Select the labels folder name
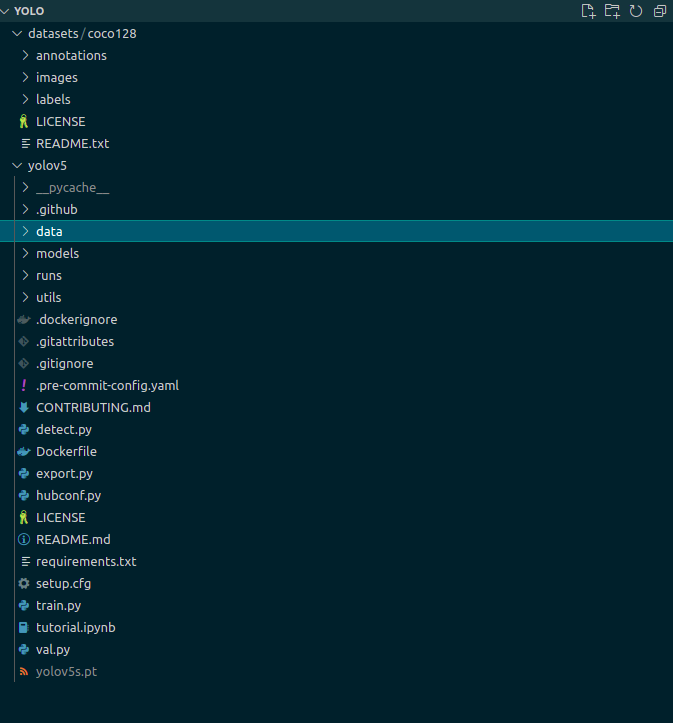The image size is (673, 723). pyautogui.click(x=53, y=99)
